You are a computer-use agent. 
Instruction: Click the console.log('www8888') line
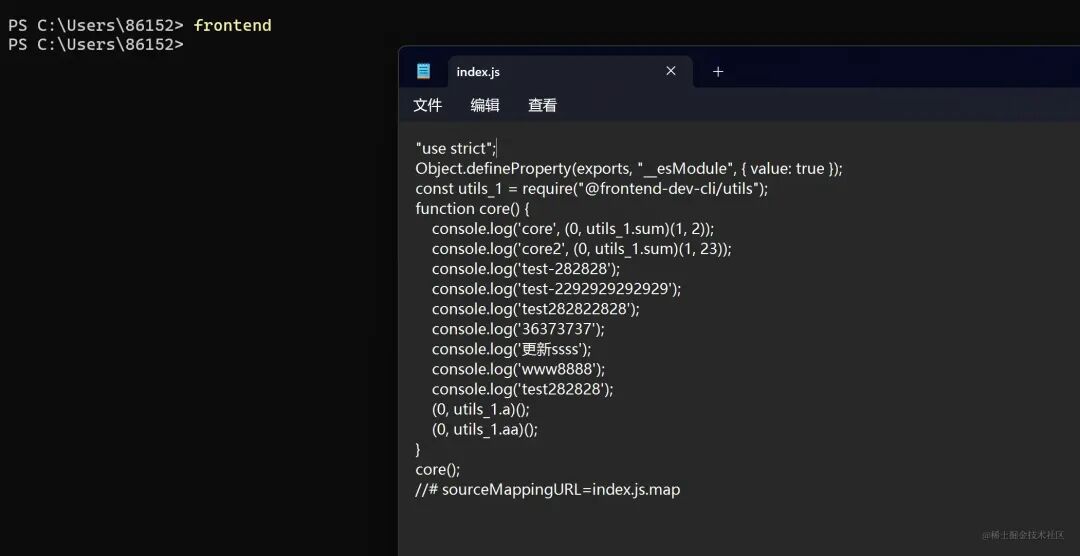click(519, 369)
